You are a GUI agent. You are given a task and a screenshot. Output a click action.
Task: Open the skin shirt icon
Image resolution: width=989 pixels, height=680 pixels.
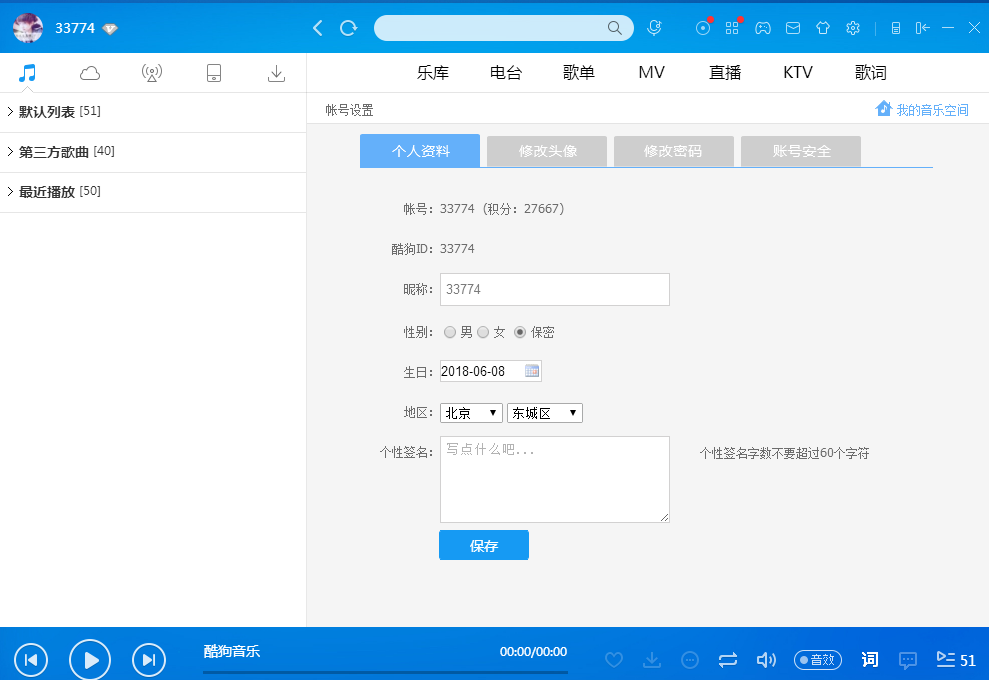pyautogui.click(x=823, y=28)
